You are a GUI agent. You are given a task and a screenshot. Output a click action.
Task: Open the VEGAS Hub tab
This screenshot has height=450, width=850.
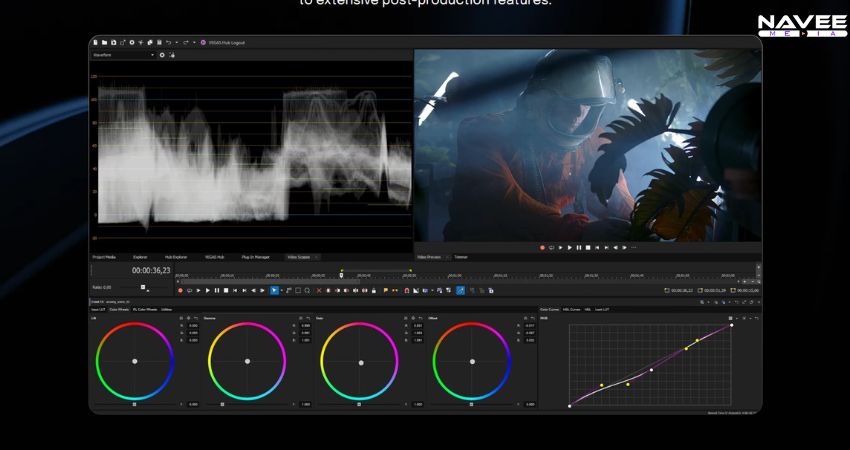pyautogui.click(x=214, y=257)
